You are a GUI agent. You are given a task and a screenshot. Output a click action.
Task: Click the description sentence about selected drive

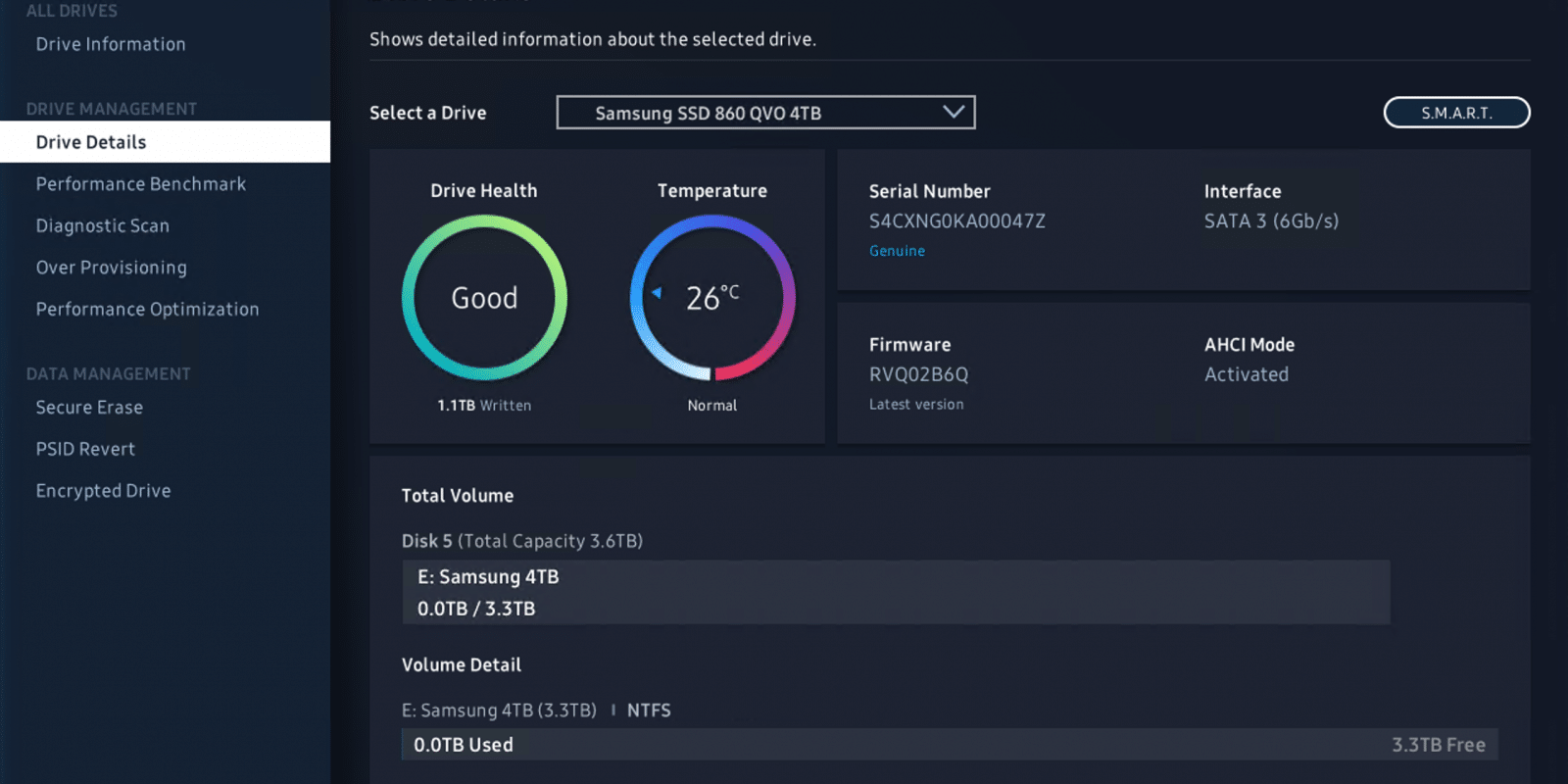coord(593,39)
